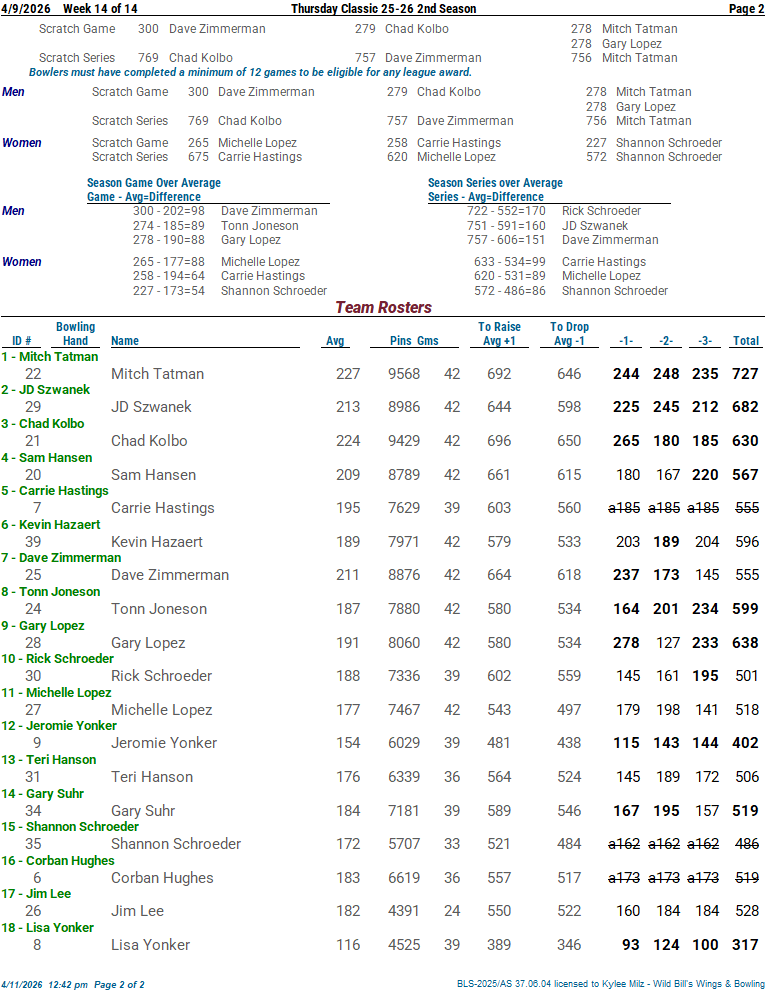The width and height of the screenshot is (768, 991).
Task: Click Women's Scratch Series '675 Carrie Hastings' entry
Action: click(x=245, y=157)
